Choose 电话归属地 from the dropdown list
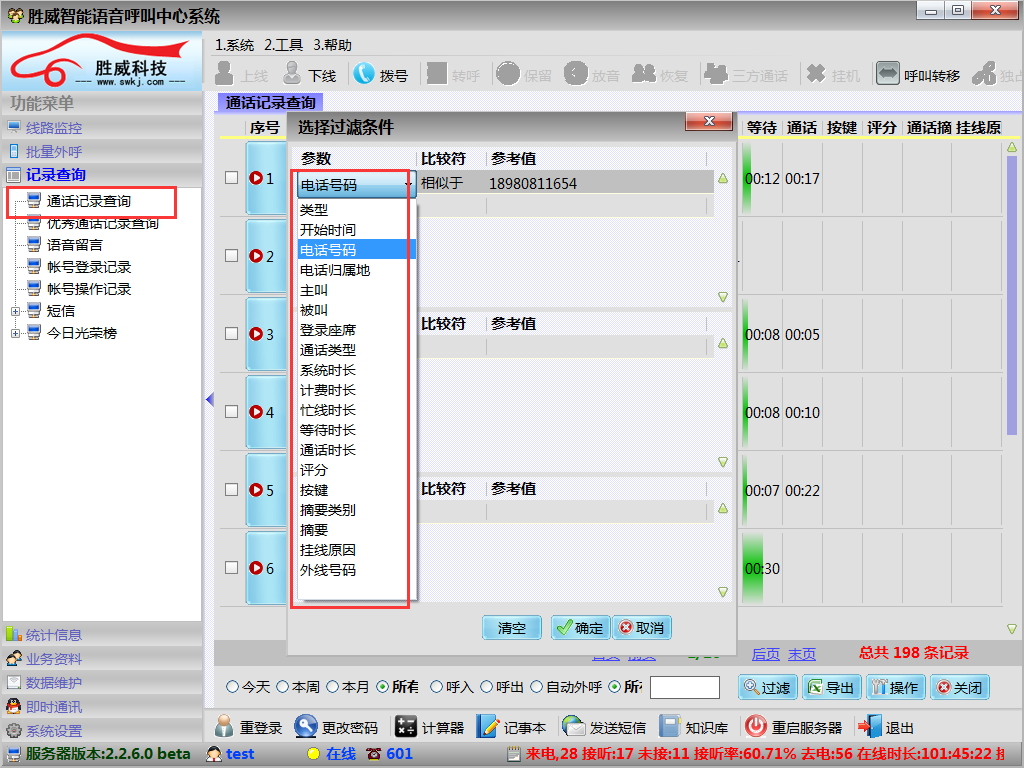 (335, 270)
